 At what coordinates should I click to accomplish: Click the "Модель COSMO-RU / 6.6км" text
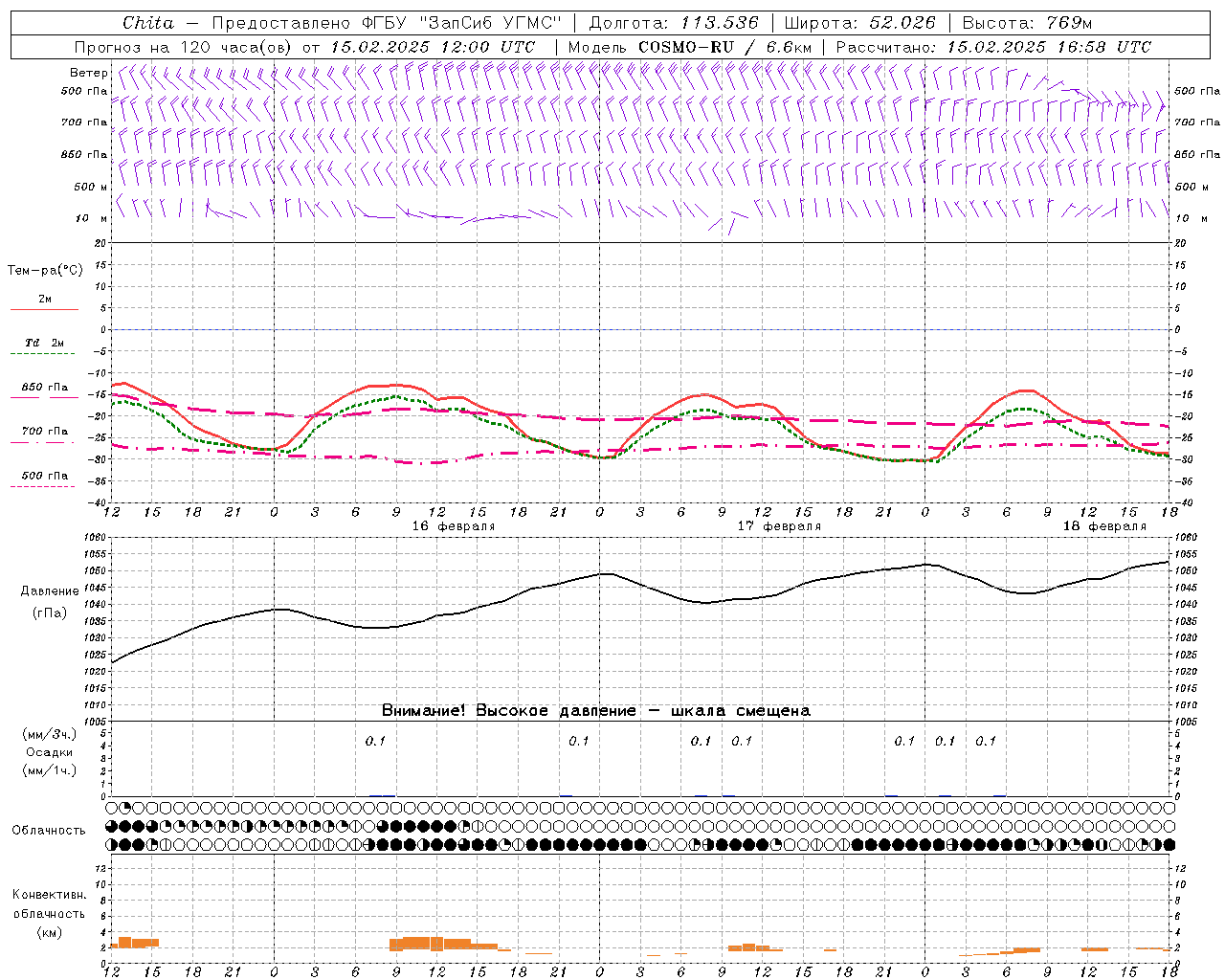(689, 46)
